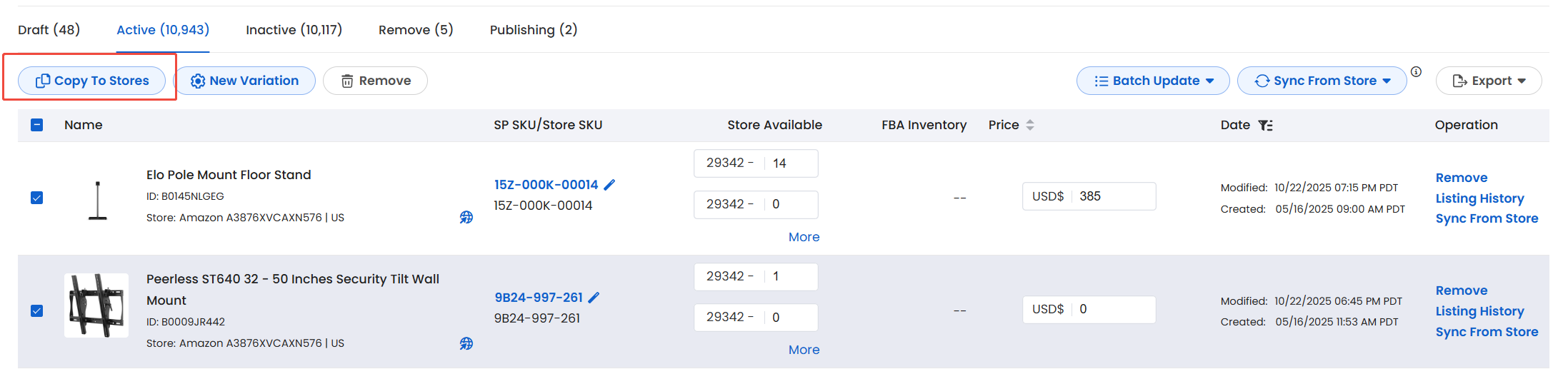Click the info icon near Sync From Store

coord(1416,71)
